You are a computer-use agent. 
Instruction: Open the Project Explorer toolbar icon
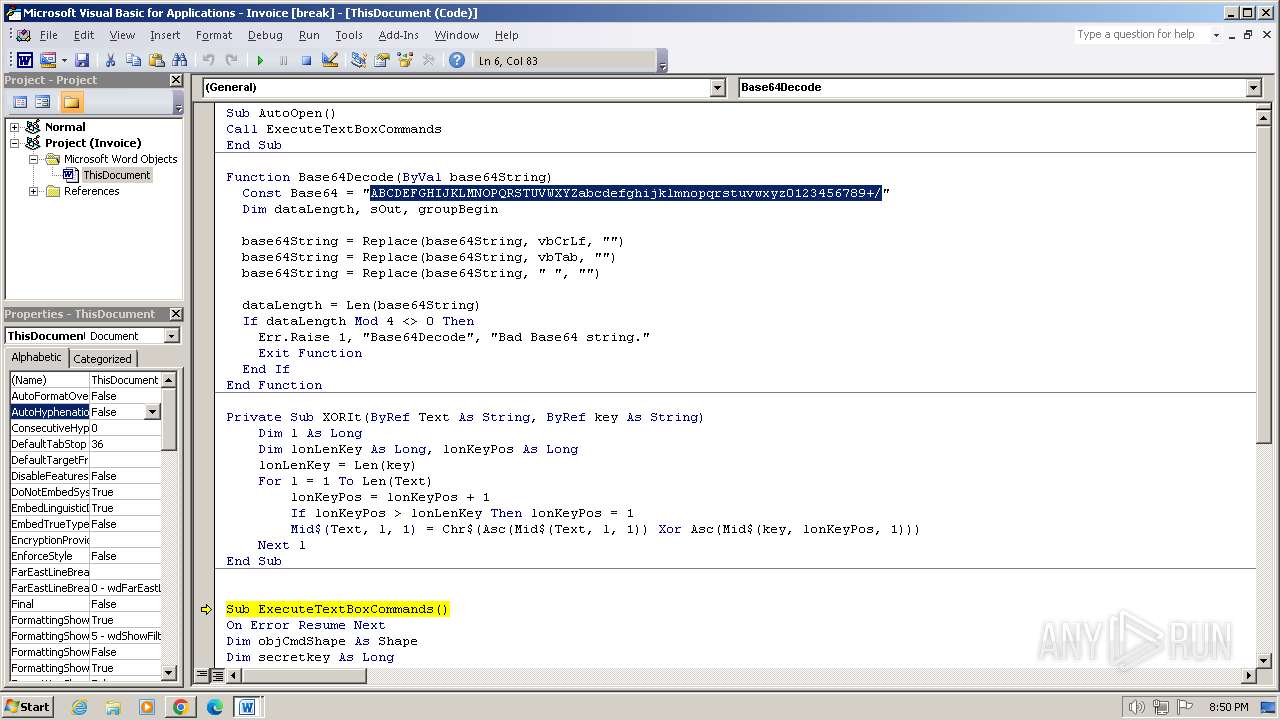click(x=358, y=61)
